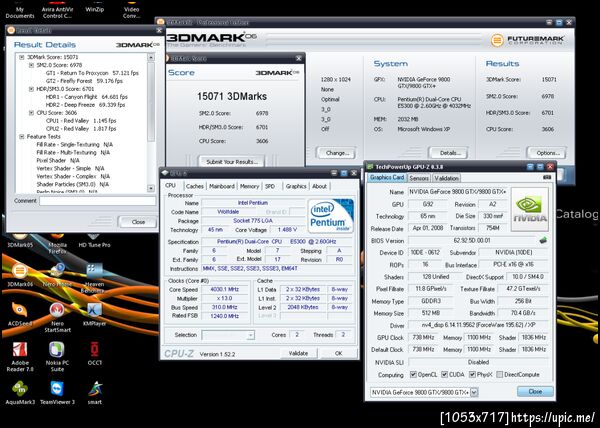The image size is (600, 428).
Task: Collapse the CPU Score tree node
Action: (x=31, y=112)
